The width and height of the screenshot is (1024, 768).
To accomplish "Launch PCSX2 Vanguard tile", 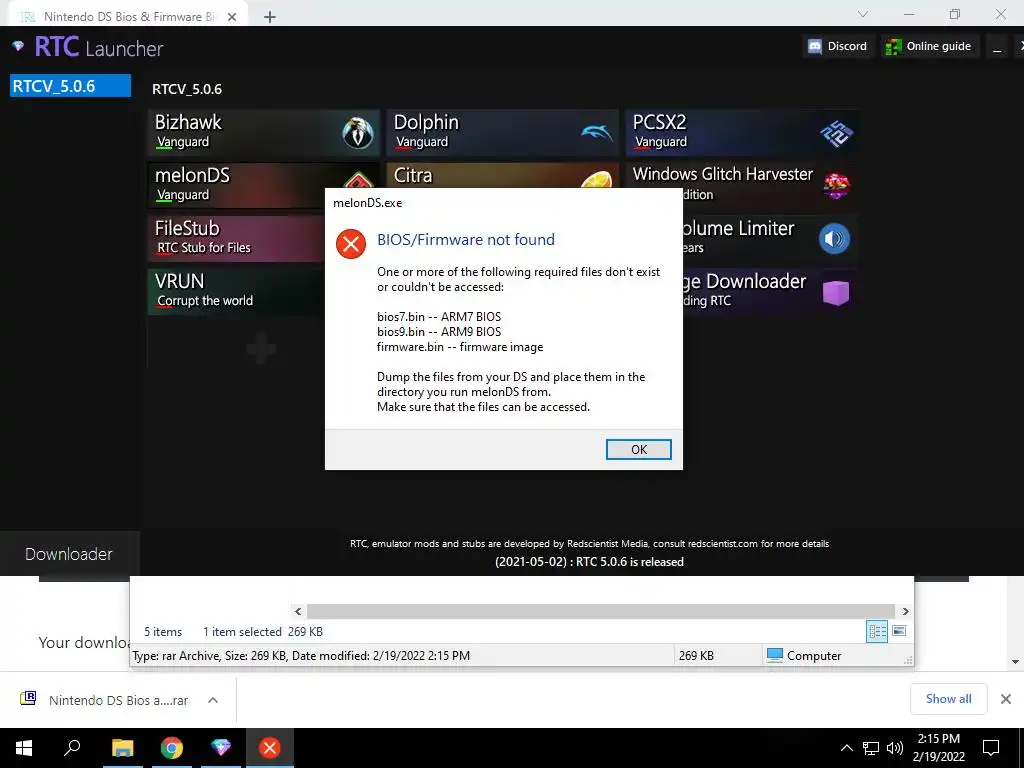I will tap(742, 133).
